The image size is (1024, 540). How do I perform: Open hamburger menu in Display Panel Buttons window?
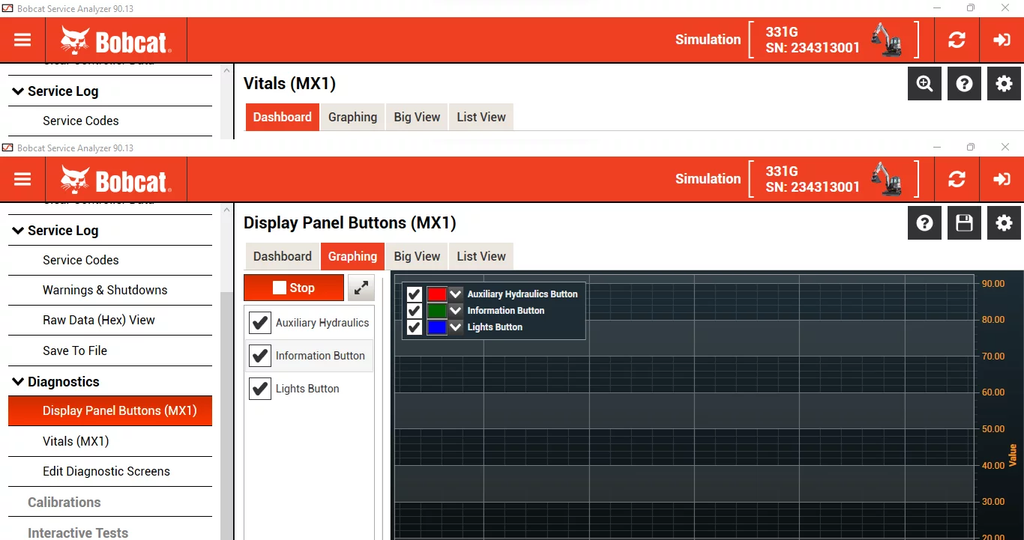[x=22, y=180]
